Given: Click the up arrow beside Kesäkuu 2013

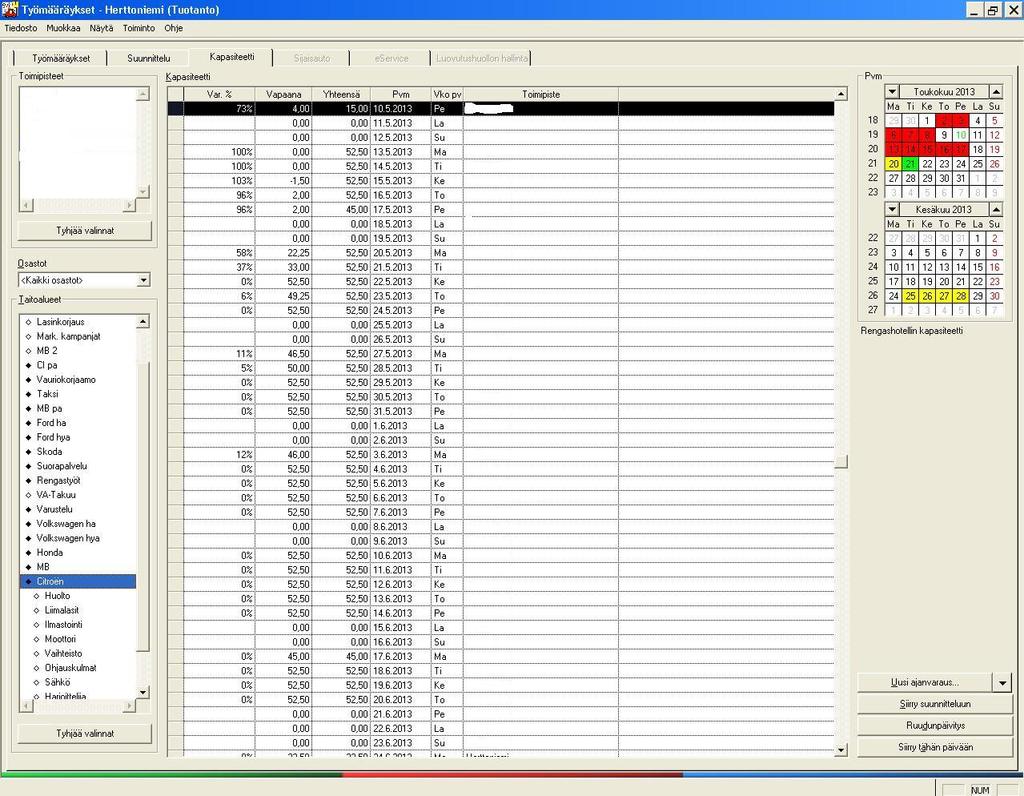Looking at the screenshot, I should tap(996, 209).
